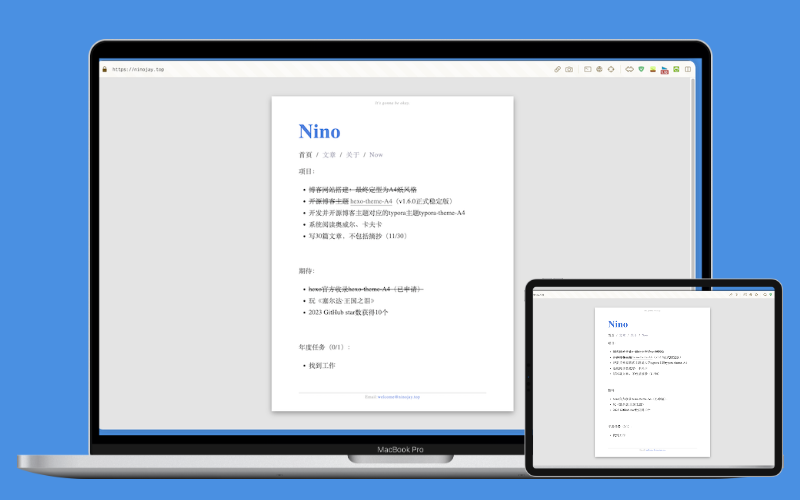Click the Nino site title
The width and height of the screenshot is (800, 500).
click(x=319, y=132)
